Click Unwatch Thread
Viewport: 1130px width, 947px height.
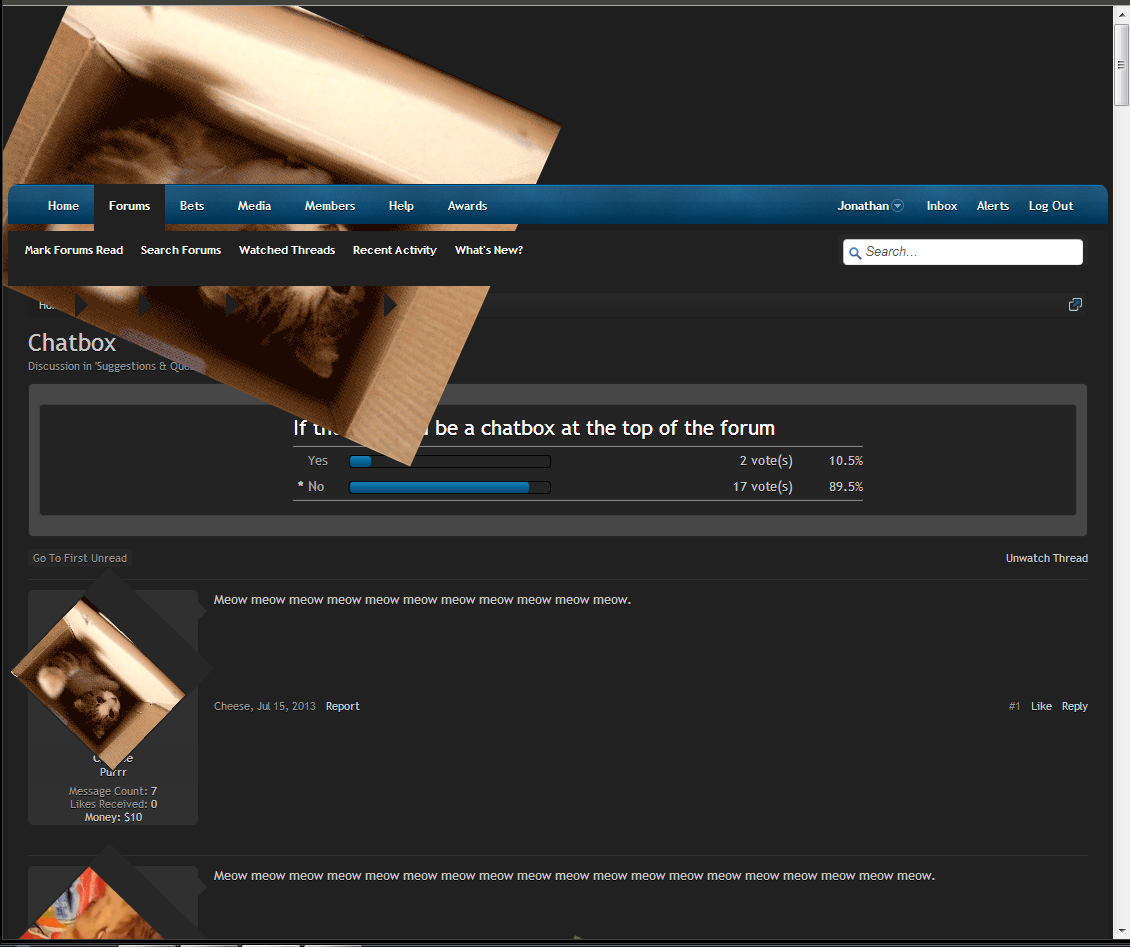(x=1047, y=558)
